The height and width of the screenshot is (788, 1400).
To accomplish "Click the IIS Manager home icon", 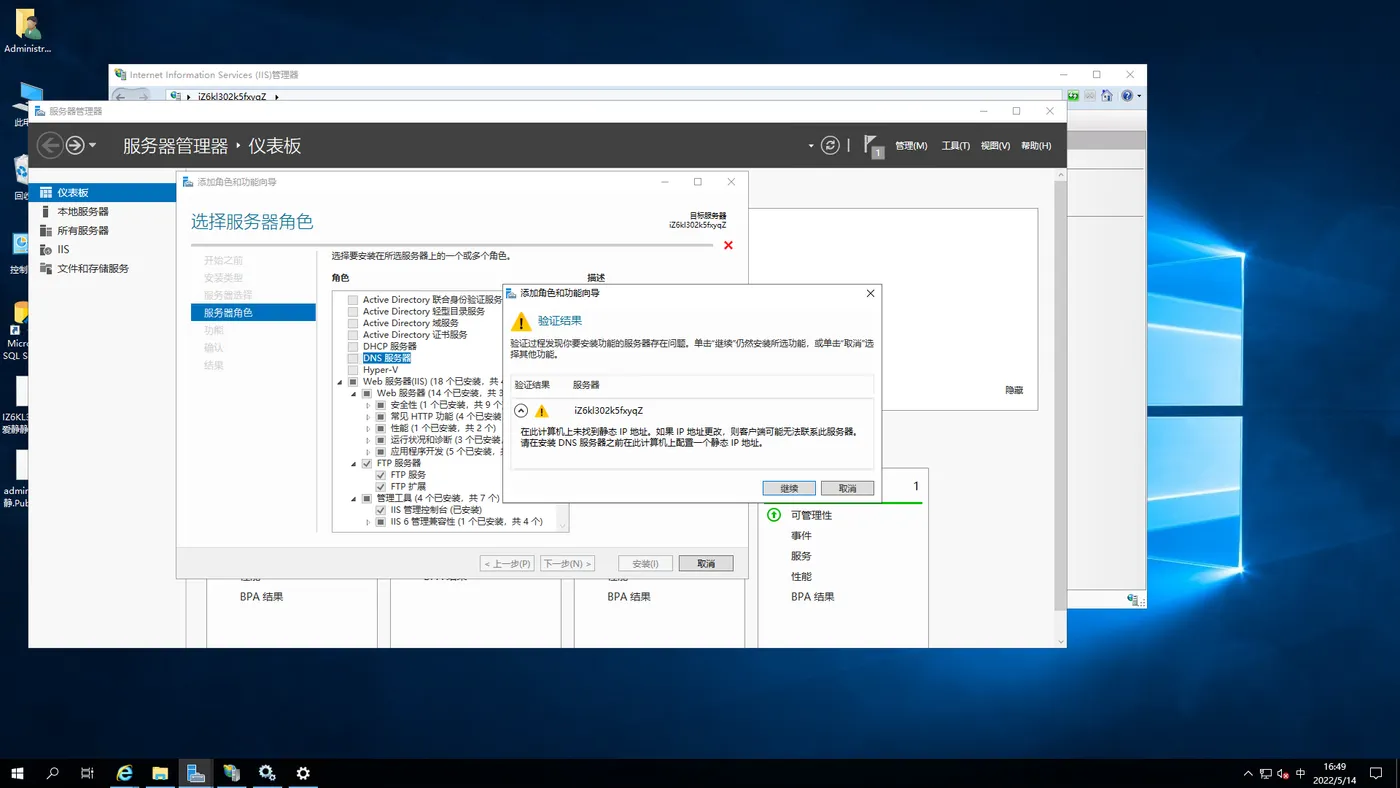I will (1107, 96).
